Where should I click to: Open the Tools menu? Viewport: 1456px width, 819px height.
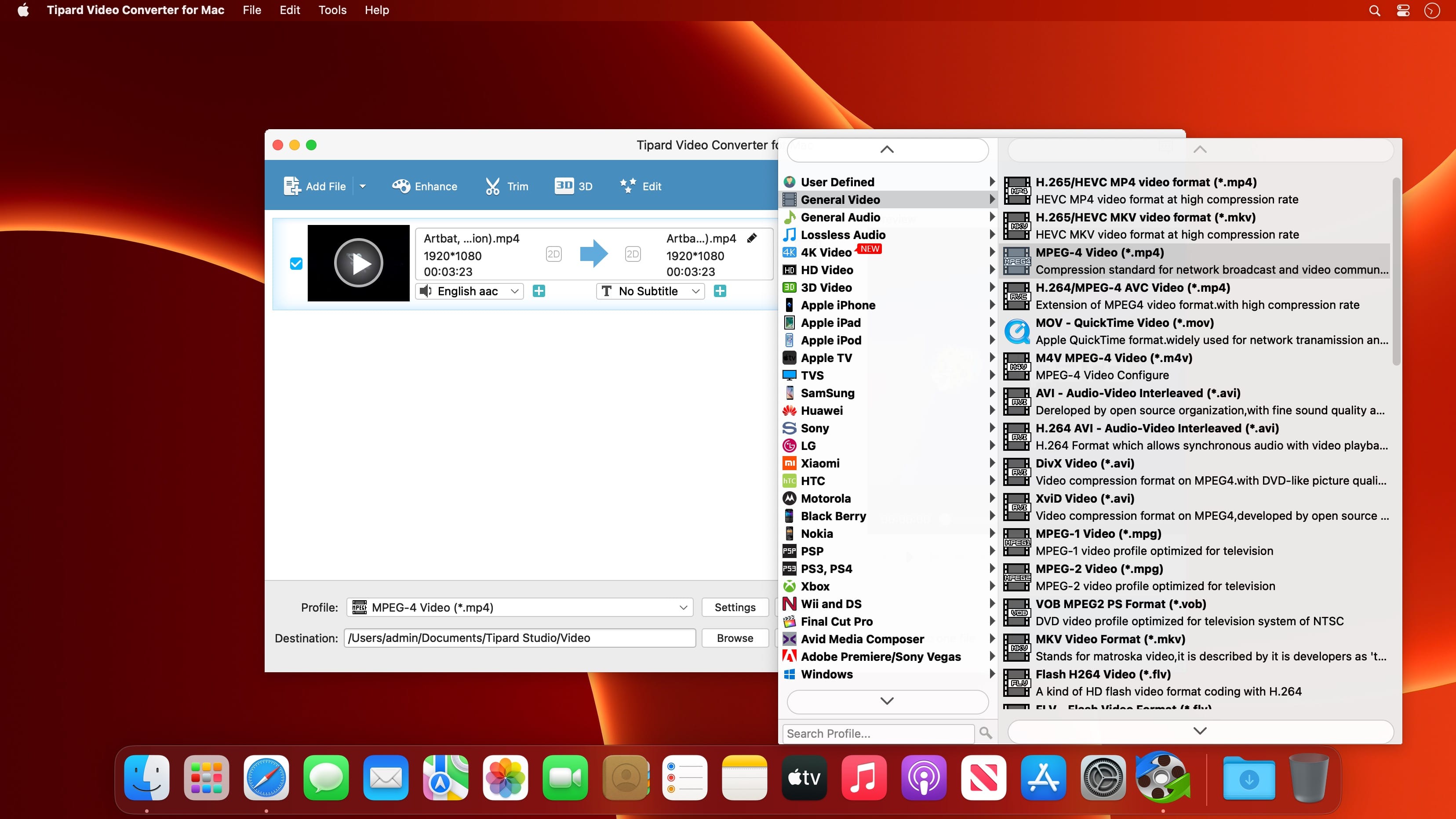[332, 10]
